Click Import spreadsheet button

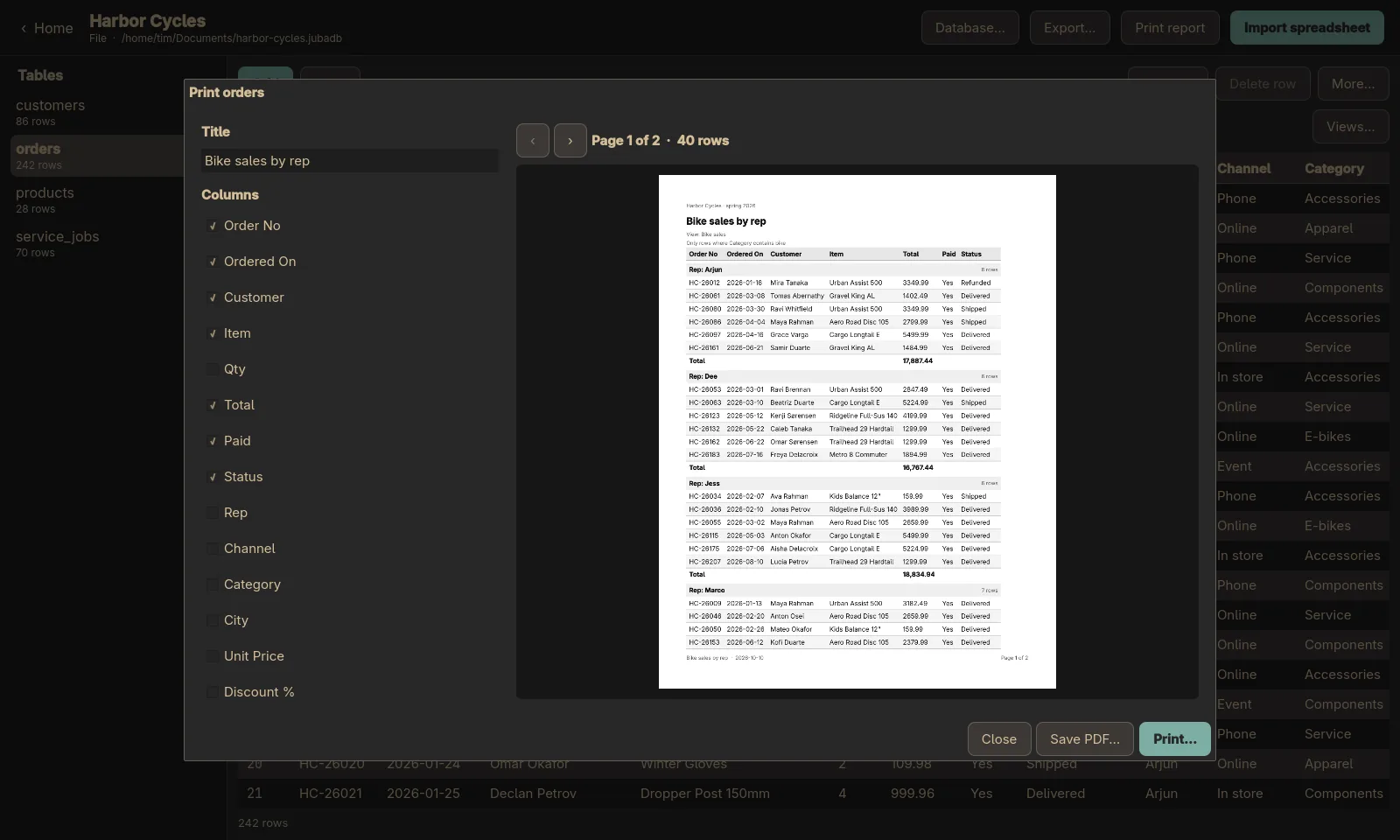click(x=1307, y=28)
